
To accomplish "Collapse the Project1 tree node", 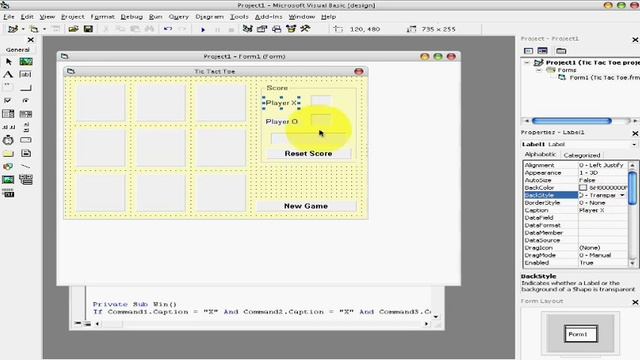I will [527, 62].
